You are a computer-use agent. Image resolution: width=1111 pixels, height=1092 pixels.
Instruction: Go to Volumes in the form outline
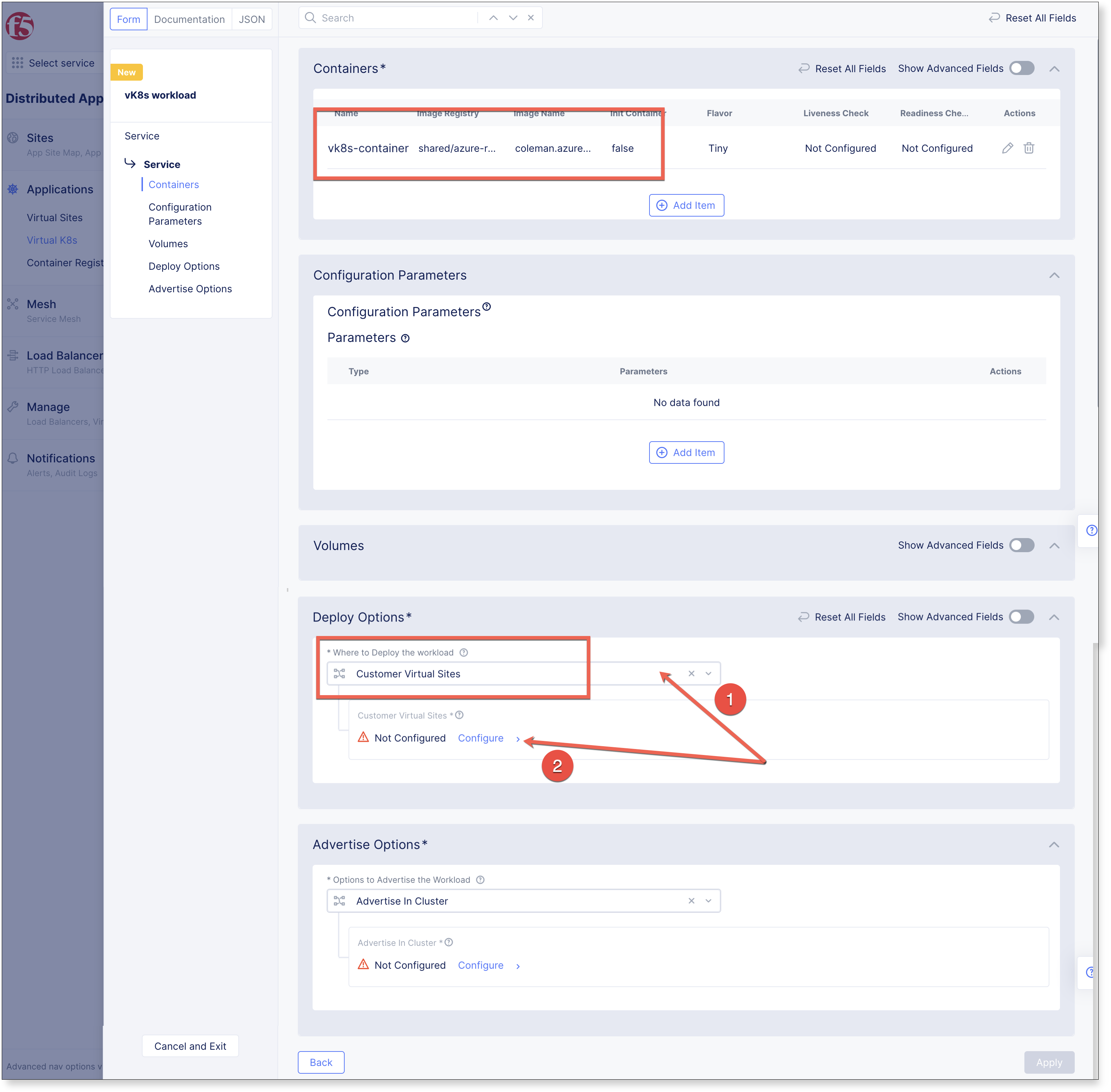(168, 244)
